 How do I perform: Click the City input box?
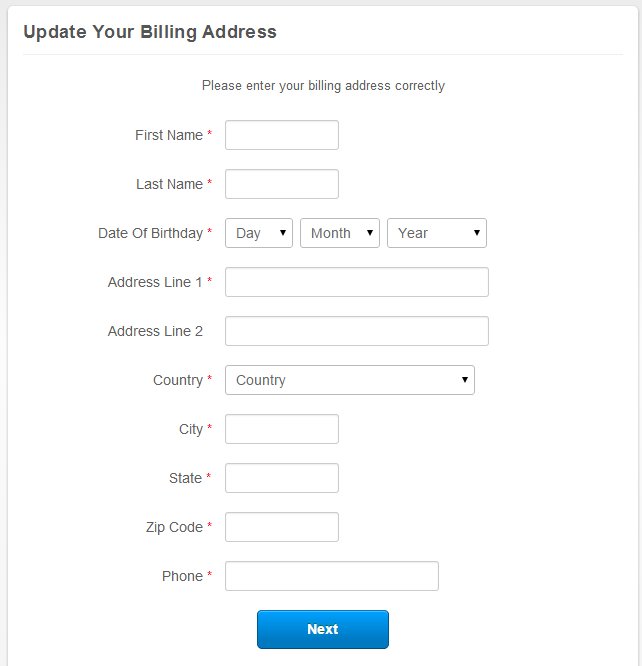tap(281, 429)
